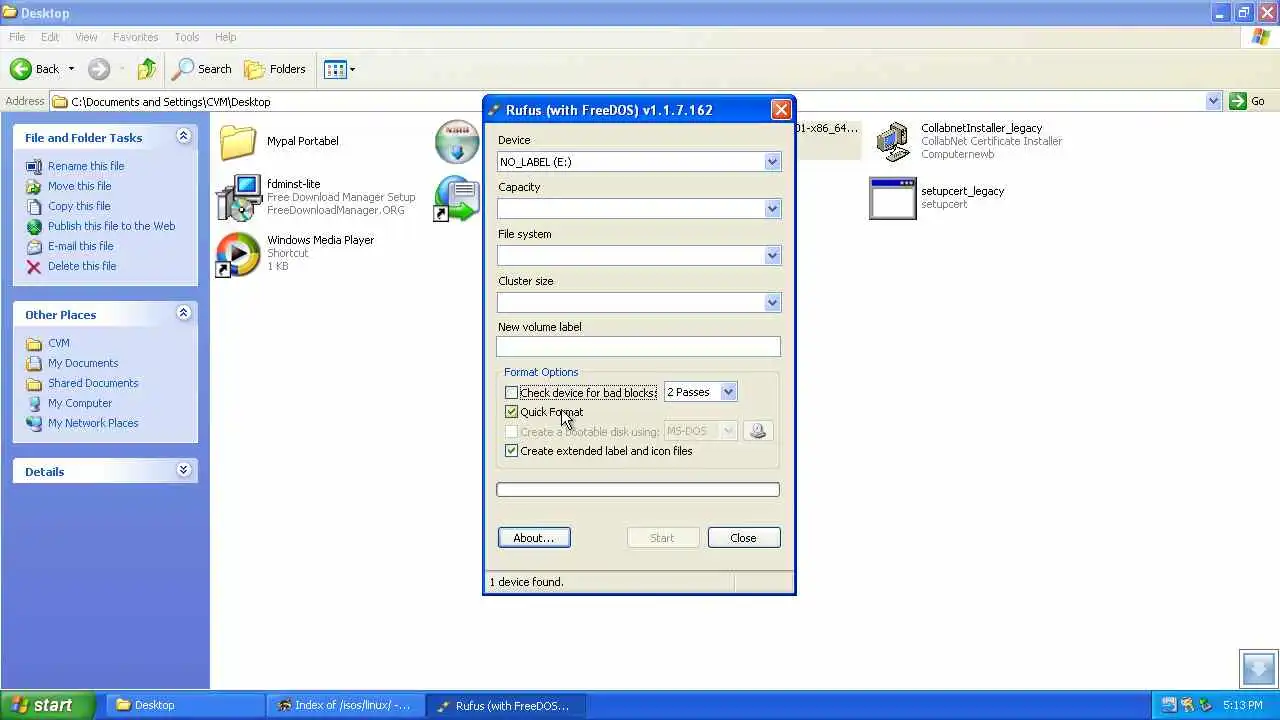Image resolution: width=1280 pixels, height=720 pixels.
Task: Click the Rename this file icon
Action: point(34,166)
